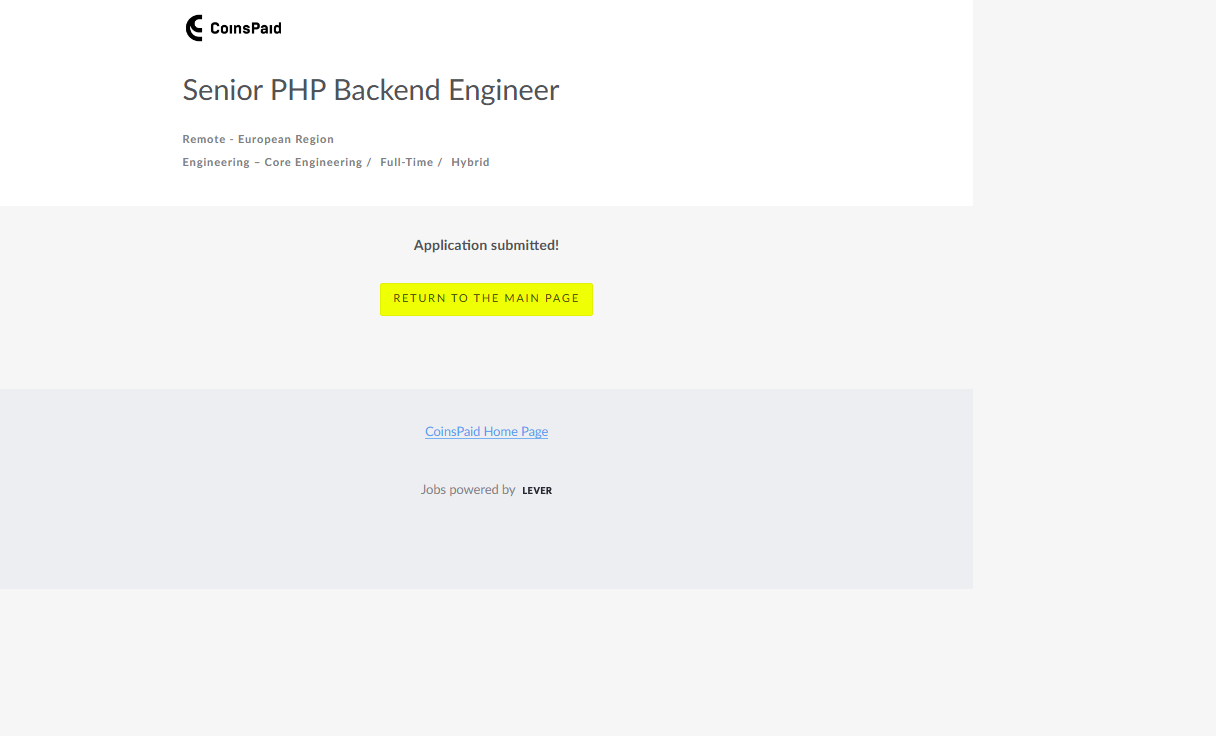Click the CoinsPaid C-shaped logo icon
This screenshot has height=736, width=1216.
194,28
